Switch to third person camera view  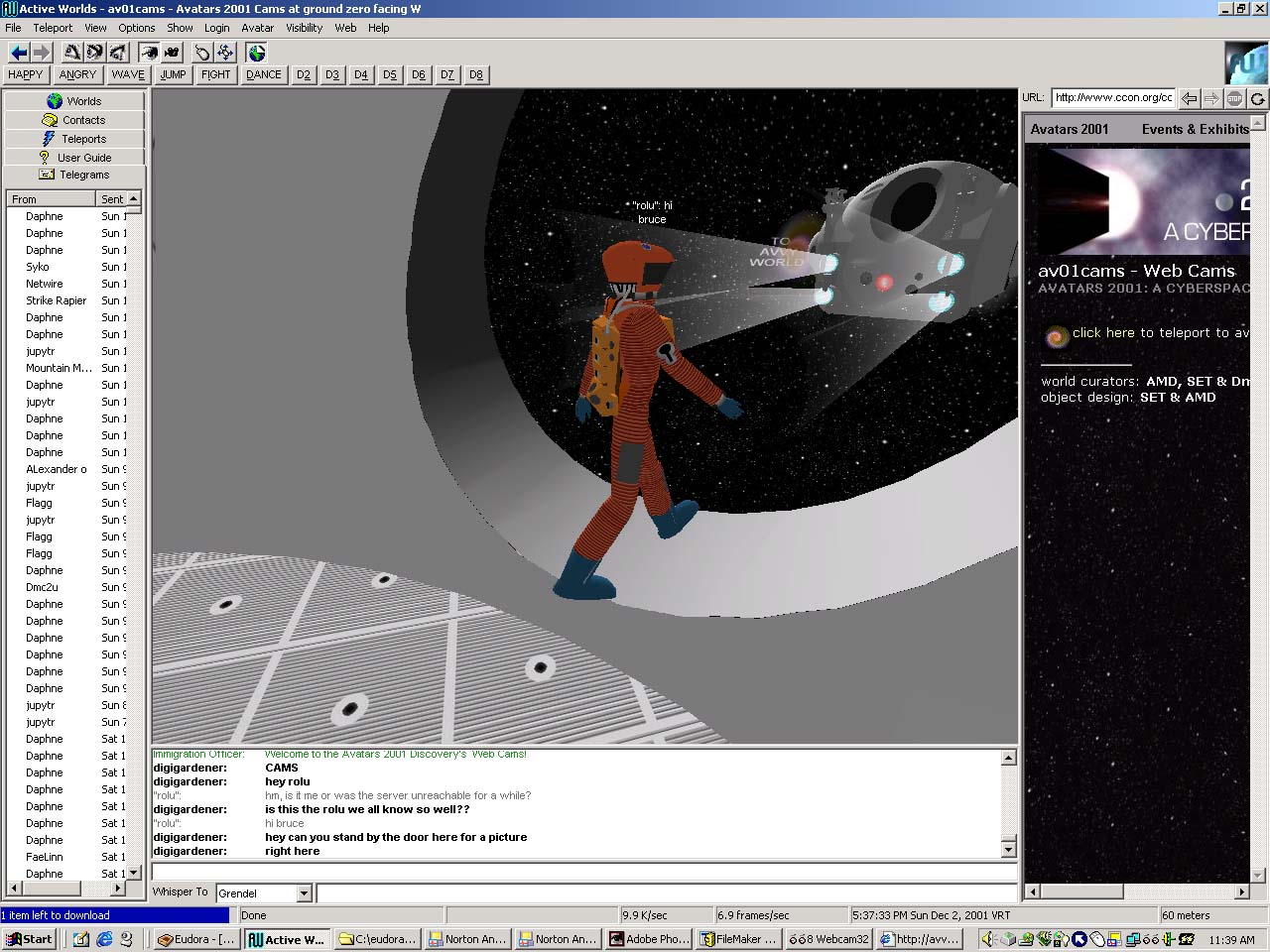click(x=173, y=53)
